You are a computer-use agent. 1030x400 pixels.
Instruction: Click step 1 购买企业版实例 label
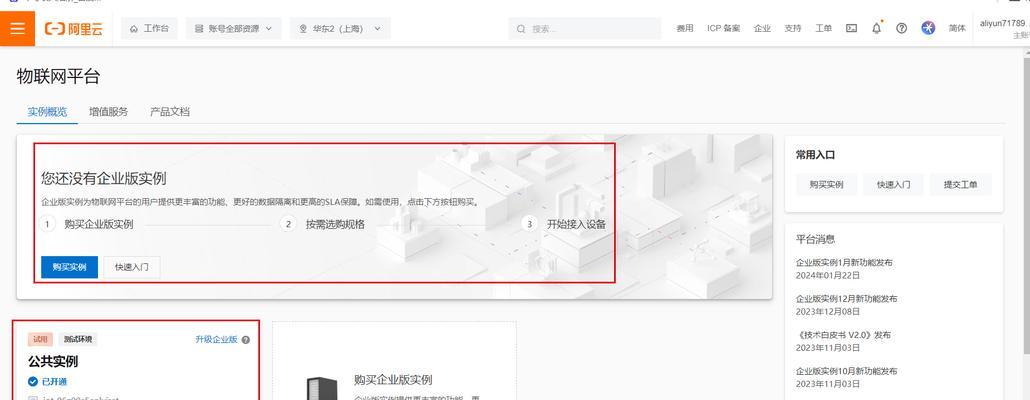point(99,224)
